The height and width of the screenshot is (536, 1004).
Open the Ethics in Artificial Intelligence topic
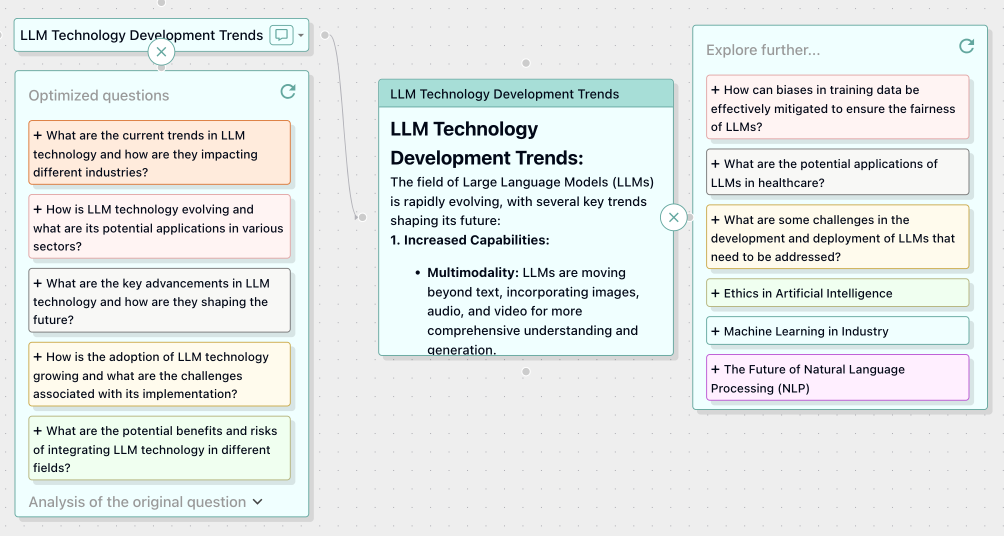pos(837,293)
